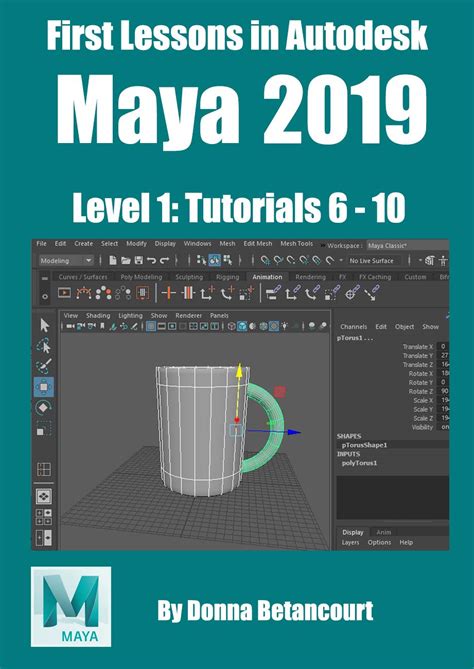Open the Mesh Tools menu
The width and height of the screenshot is (474, 669).
(297, 244)
